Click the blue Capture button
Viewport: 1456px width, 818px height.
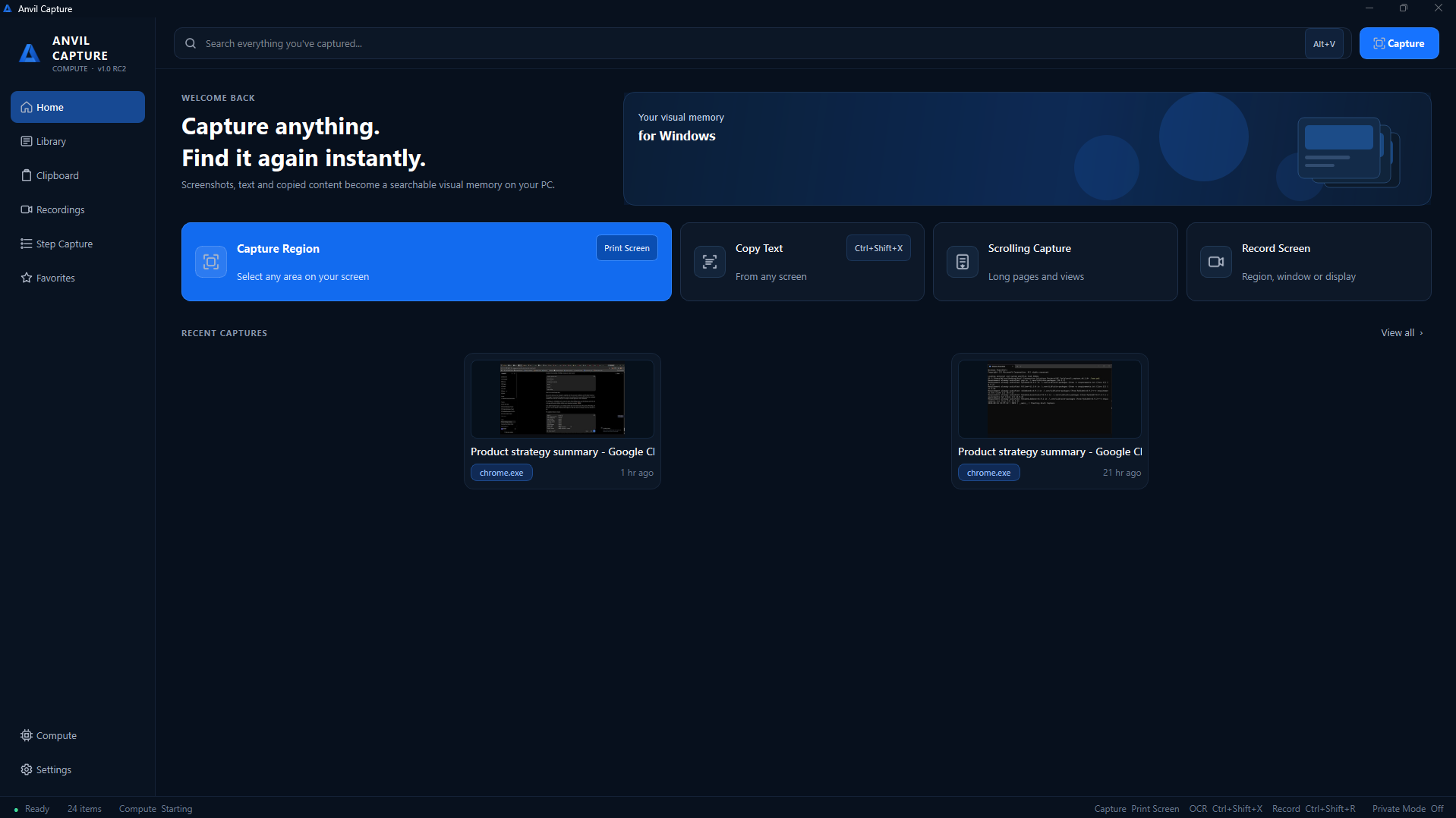1399,43
